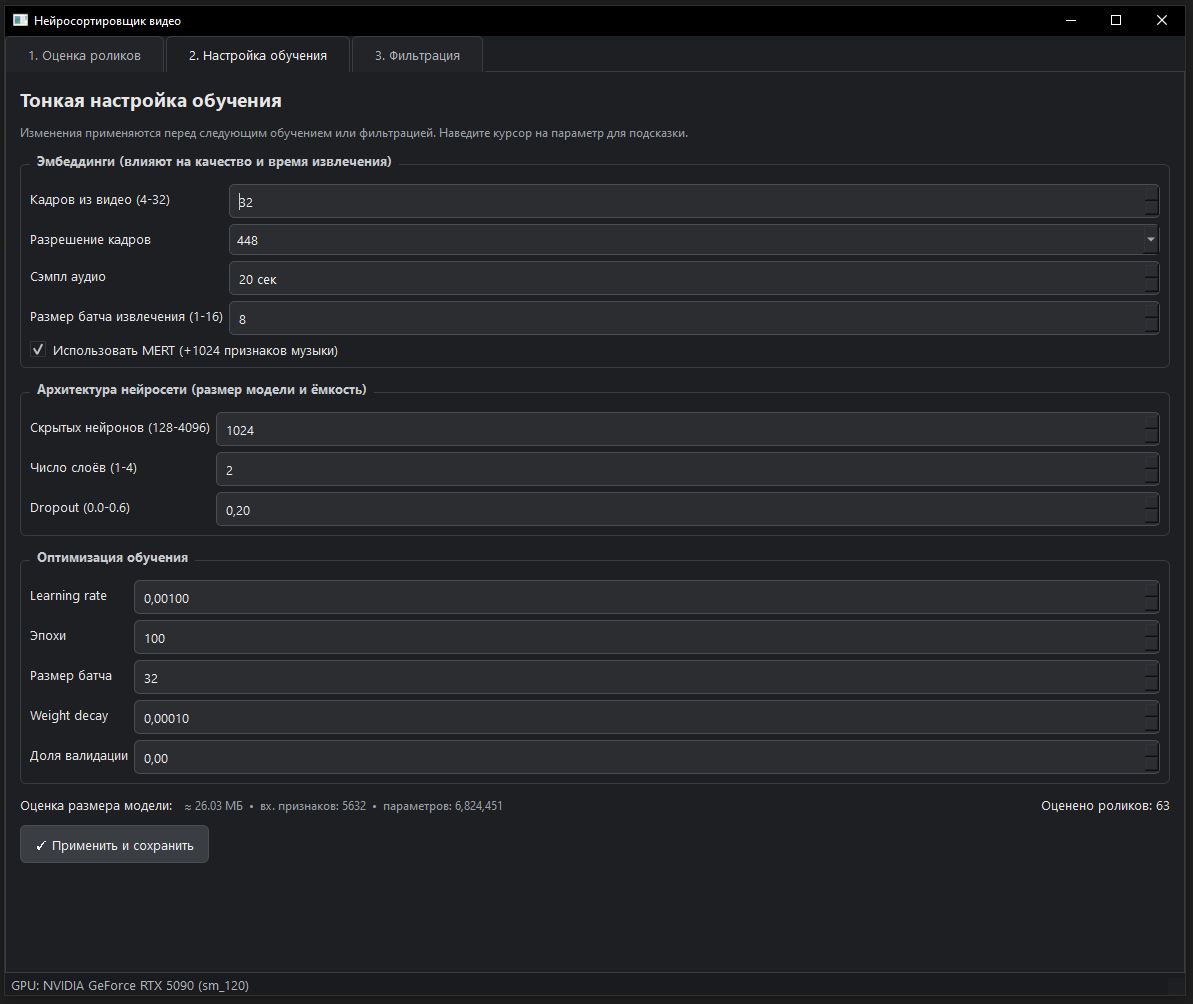
Task: Decrease Кадров из видео with down arrow
Action: pyautogui.click(x=1151, y=209)
